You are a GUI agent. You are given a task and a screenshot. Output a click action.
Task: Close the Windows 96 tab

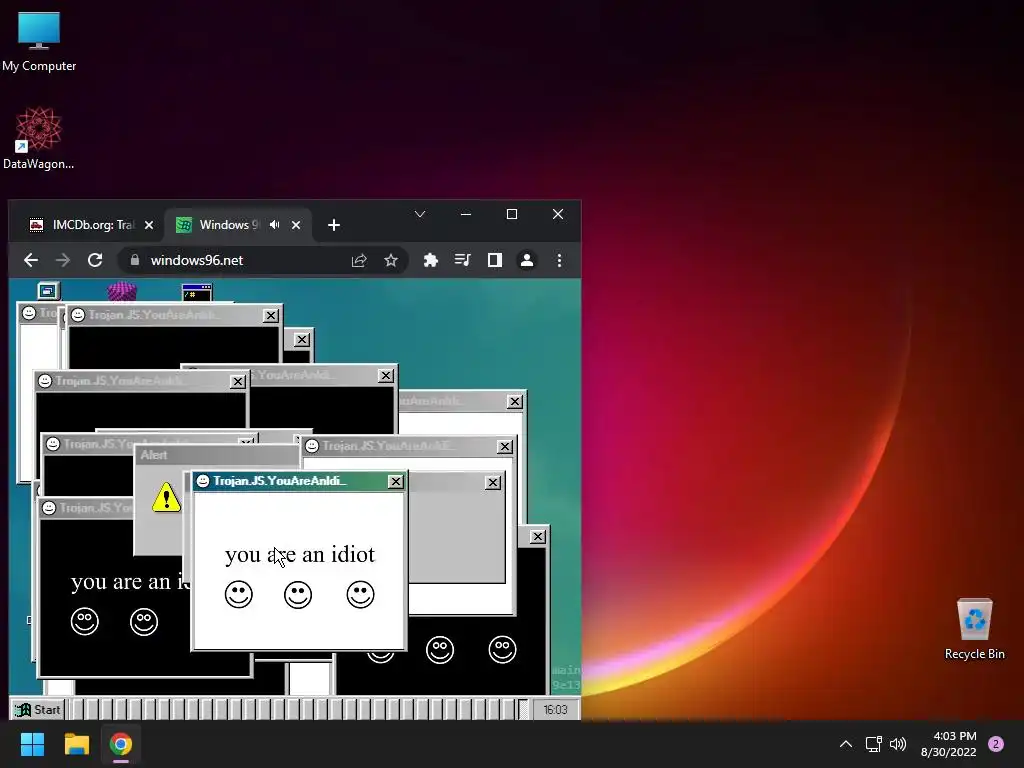coord(296,225)
